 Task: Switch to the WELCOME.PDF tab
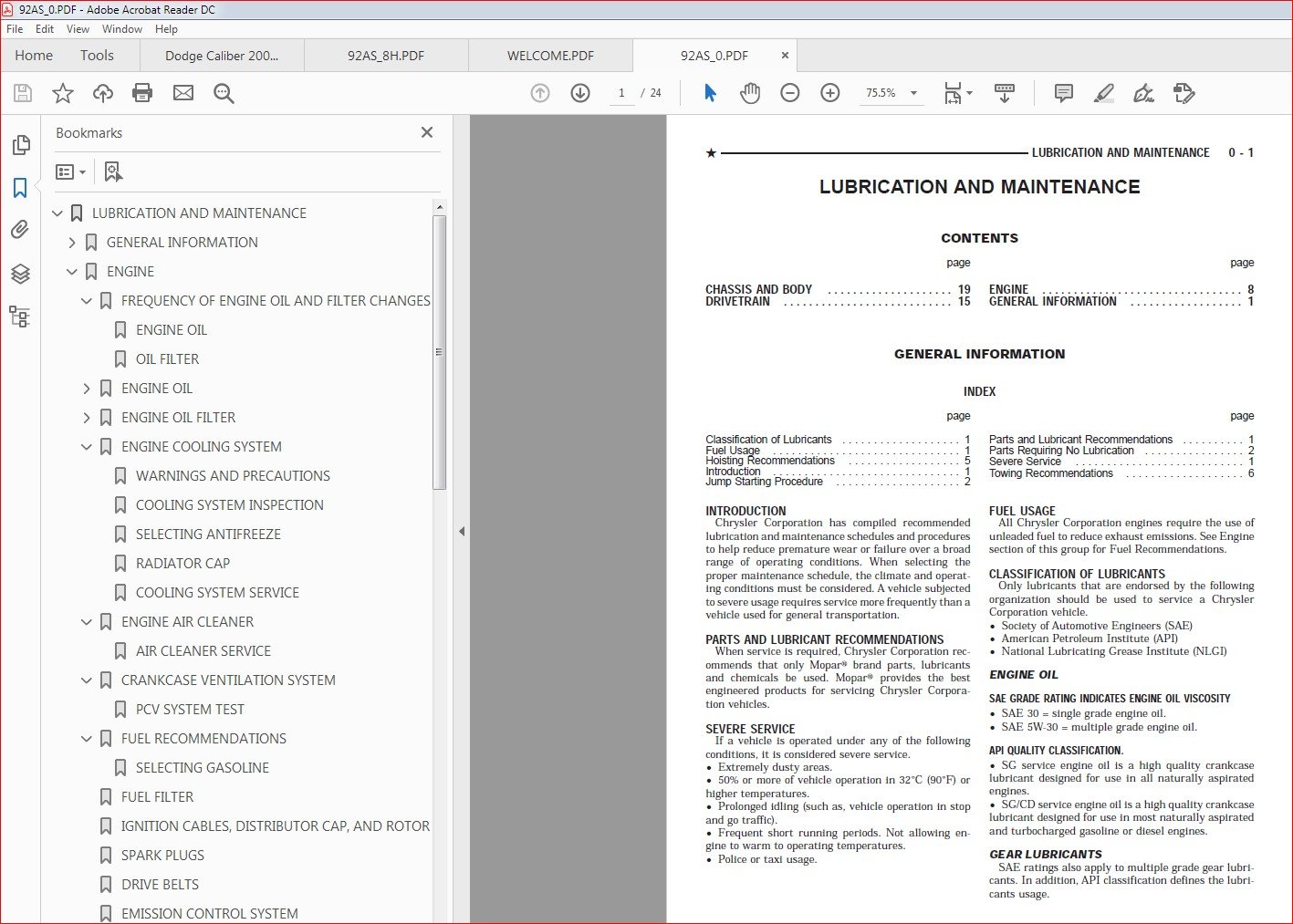550,56
